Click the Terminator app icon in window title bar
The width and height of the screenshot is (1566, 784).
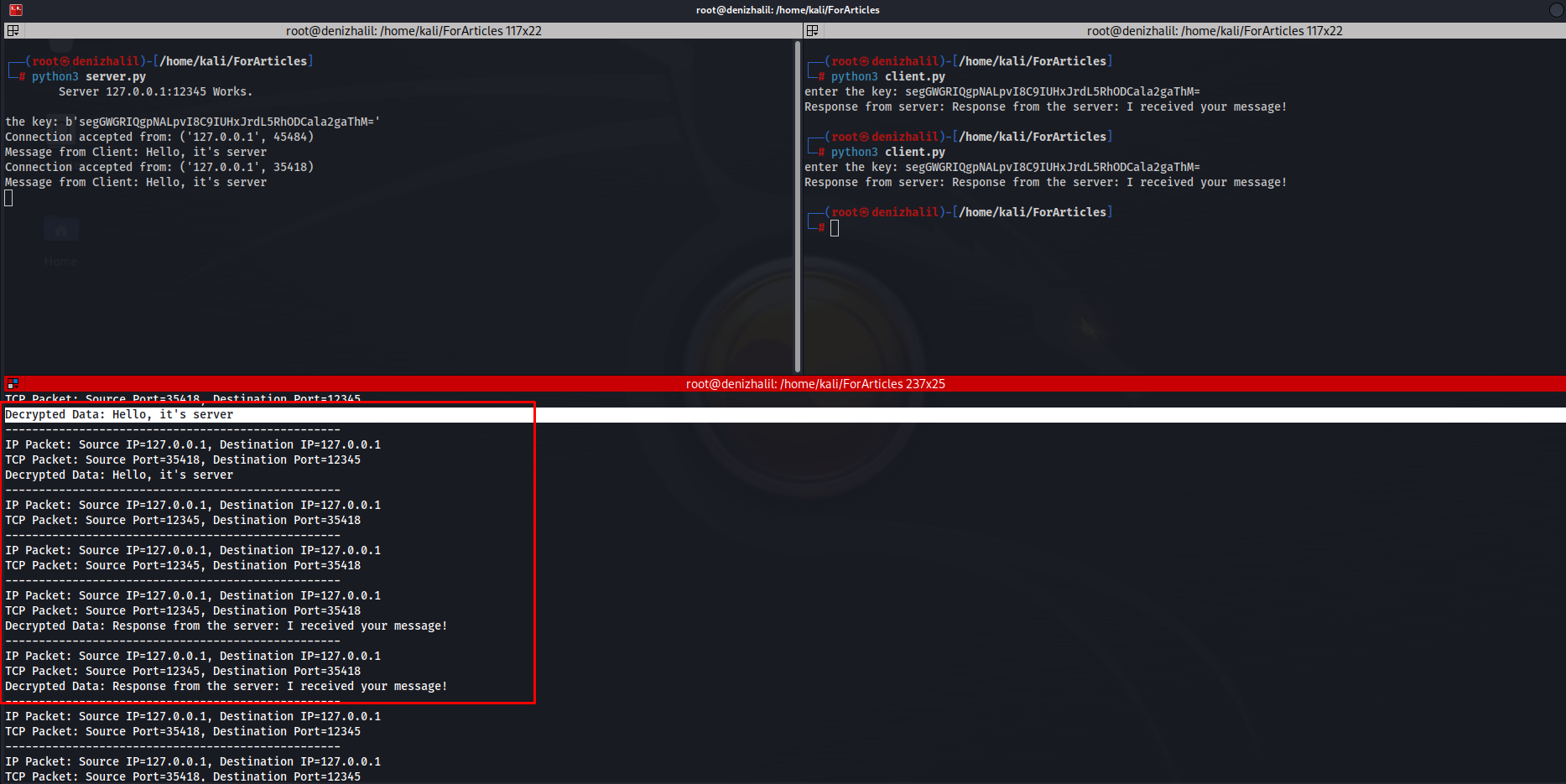[15, 10]
